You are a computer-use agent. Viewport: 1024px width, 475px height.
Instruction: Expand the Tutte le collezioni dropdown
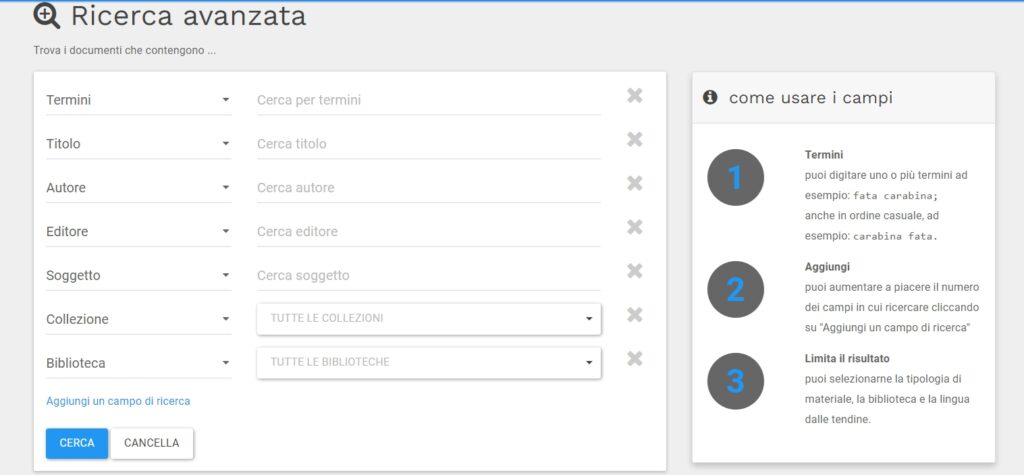(429, 319)
